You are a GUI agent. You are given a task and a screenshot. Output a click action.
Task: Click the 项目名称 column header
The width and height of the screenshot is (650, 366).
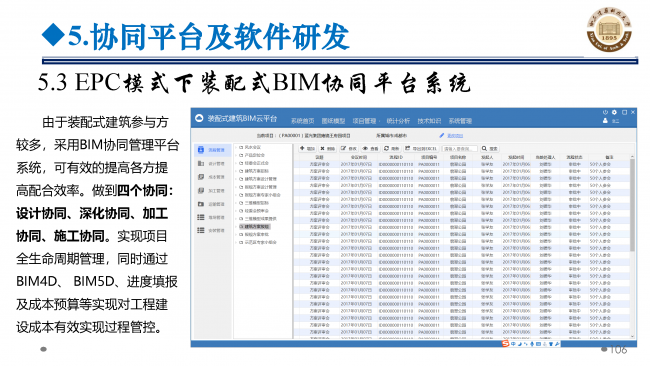(x=458, y=158)
